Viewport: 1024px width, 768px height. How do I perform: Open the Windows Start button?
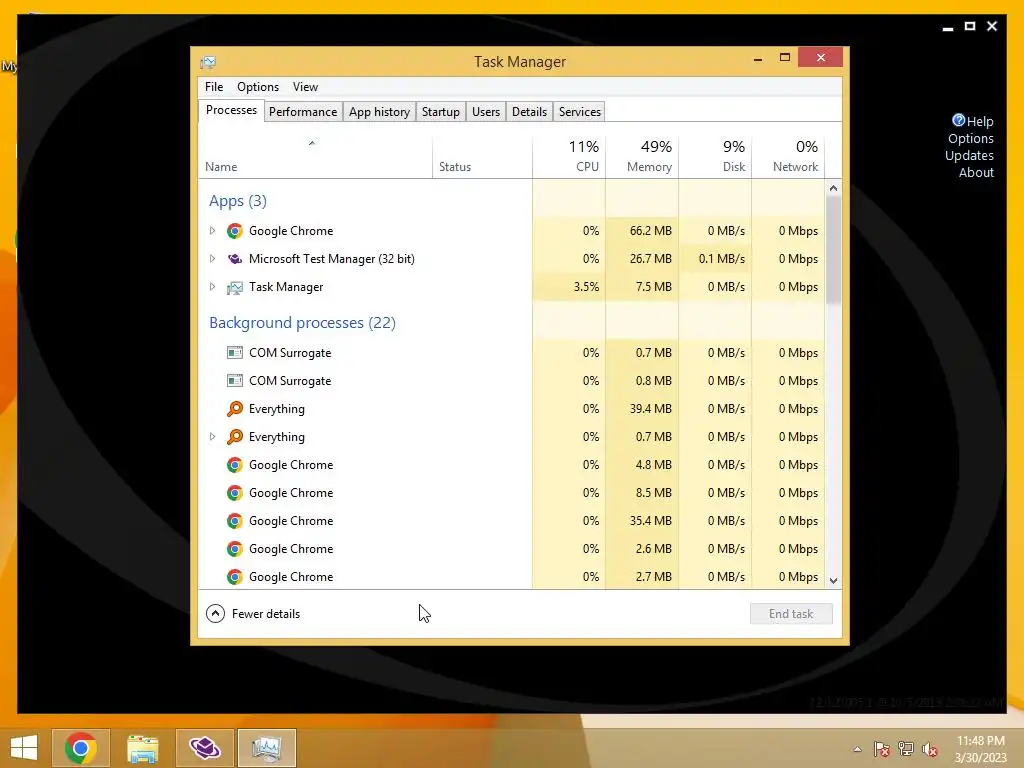point(24,748)
